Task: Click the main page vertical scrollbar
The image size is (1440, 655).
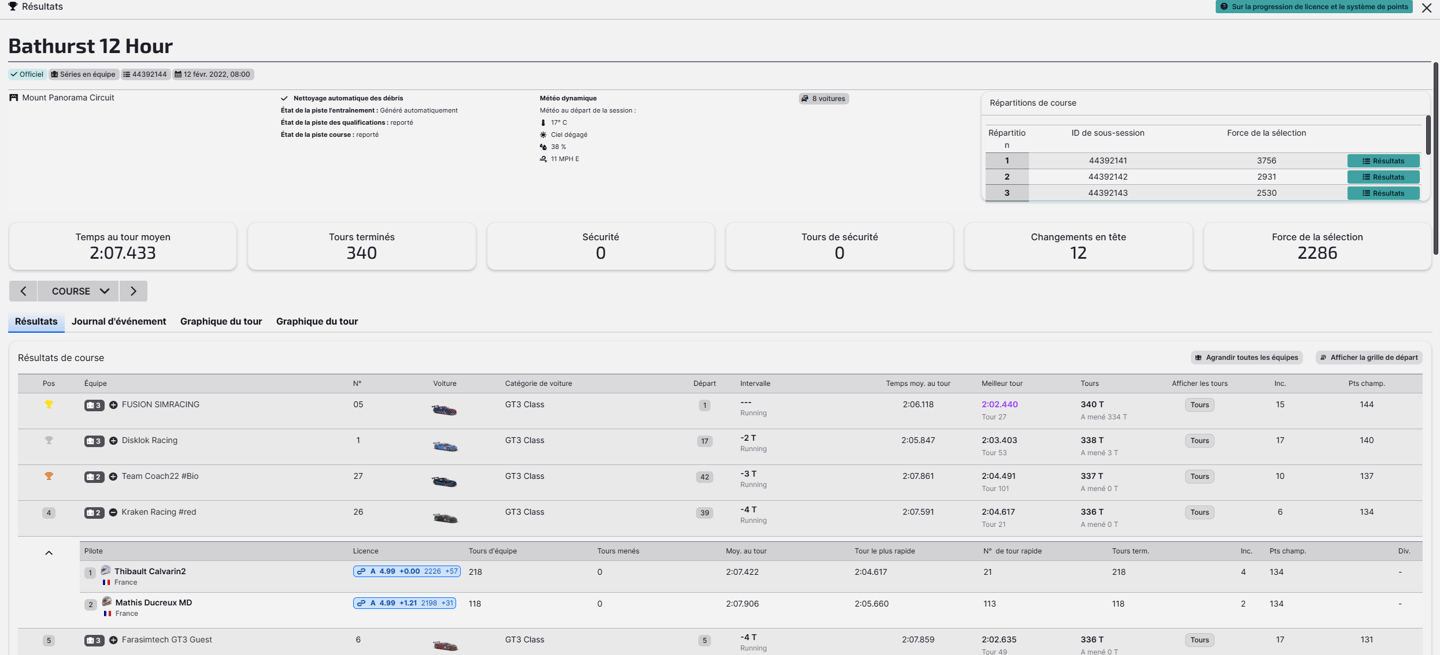Action: (x=1436, y=160)
